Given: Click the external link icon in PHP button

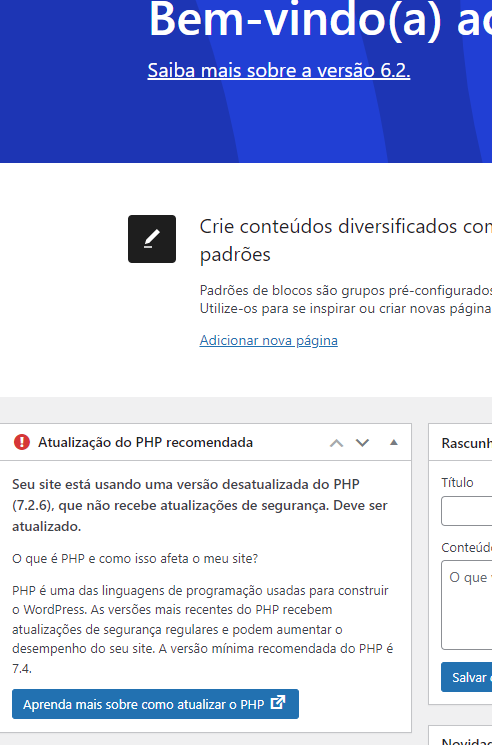Looking at the screenshot, I should (278, 703).
